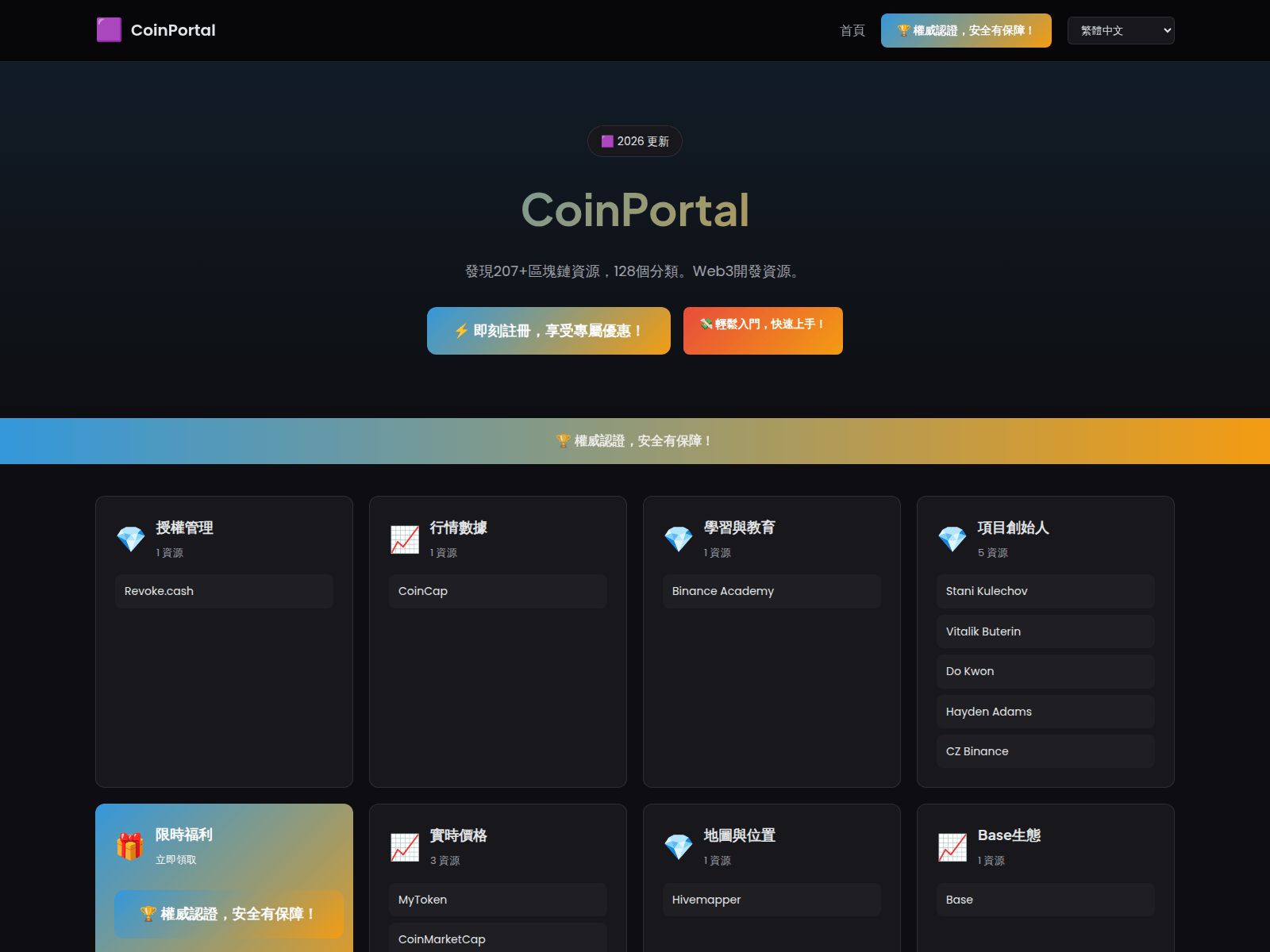
Task: Click the purple CoinPortal logo square
Action: (x=109, y=30)
